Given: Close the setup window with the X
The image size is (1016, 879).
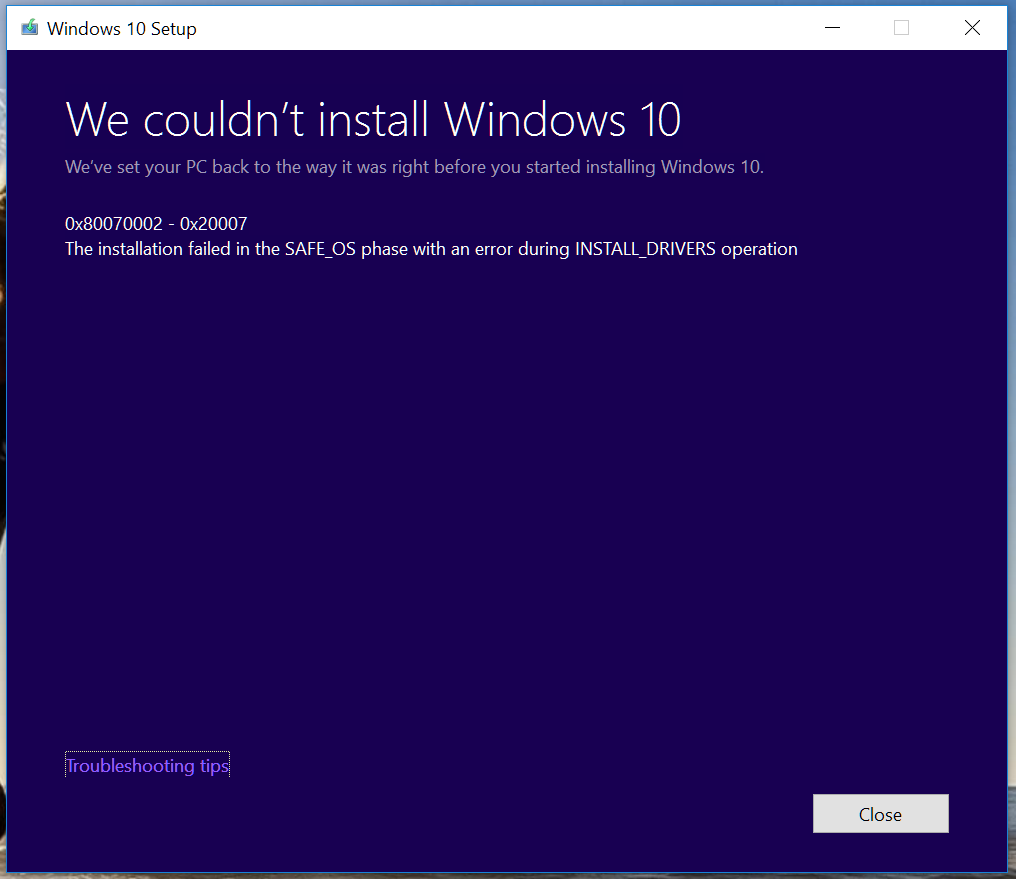Looking at the screenshot, I should [972, 28].
